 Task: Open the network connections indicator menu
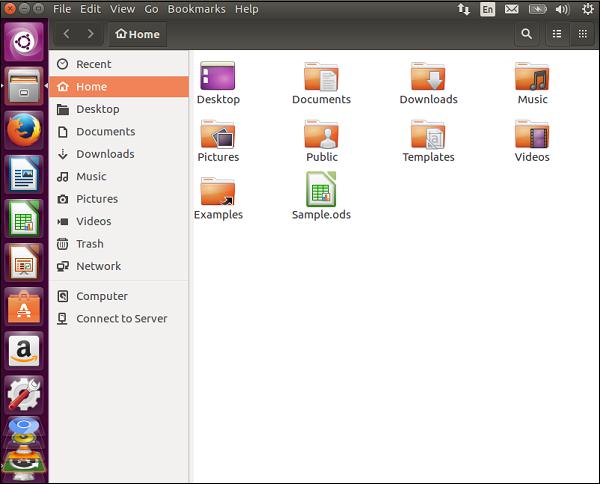coord(462,9)
